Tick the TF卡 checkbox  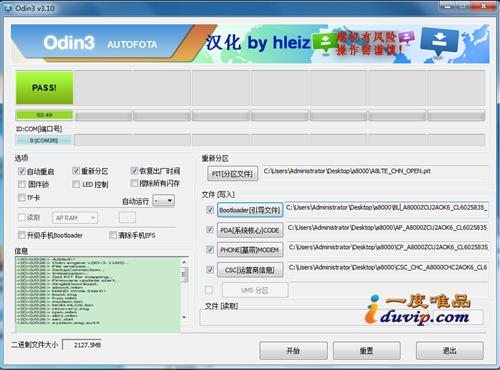(x=22, y=197)
